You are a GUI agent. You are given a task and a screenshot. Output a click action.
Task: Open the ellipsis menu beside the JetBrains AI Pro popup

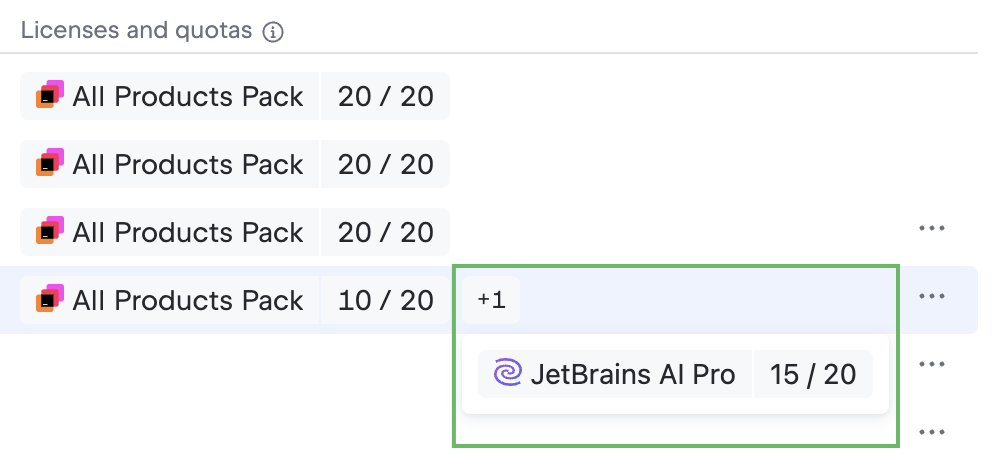pos(931,365)
